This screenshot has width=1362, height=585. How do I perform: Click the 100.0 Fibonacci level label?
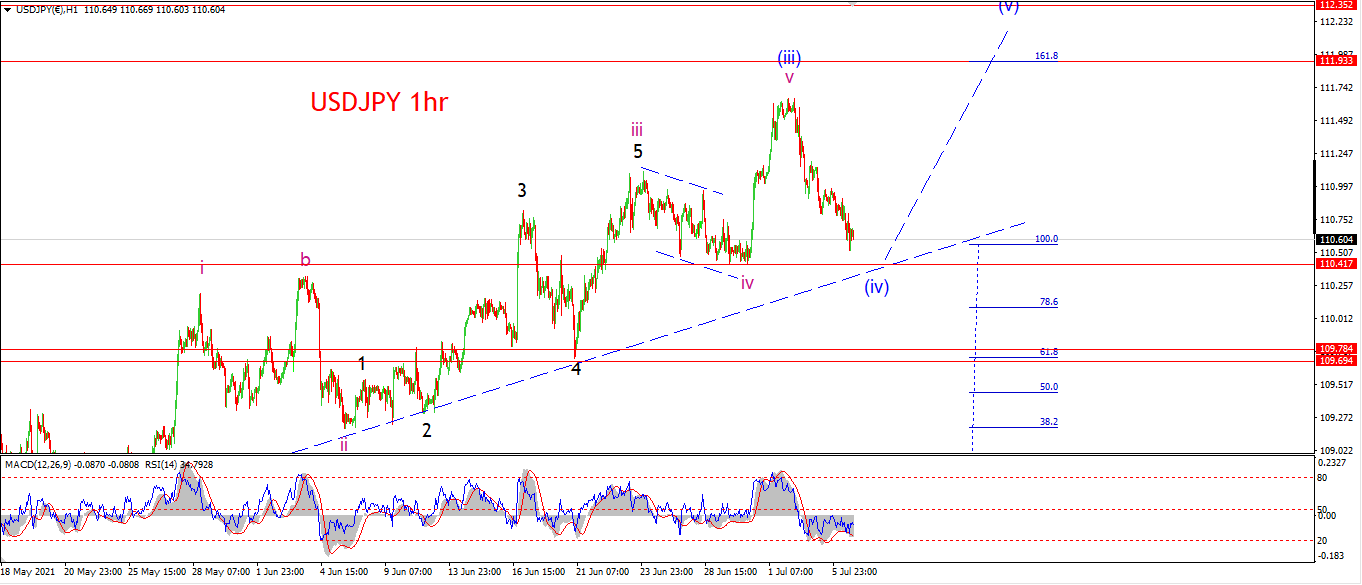1046,239
